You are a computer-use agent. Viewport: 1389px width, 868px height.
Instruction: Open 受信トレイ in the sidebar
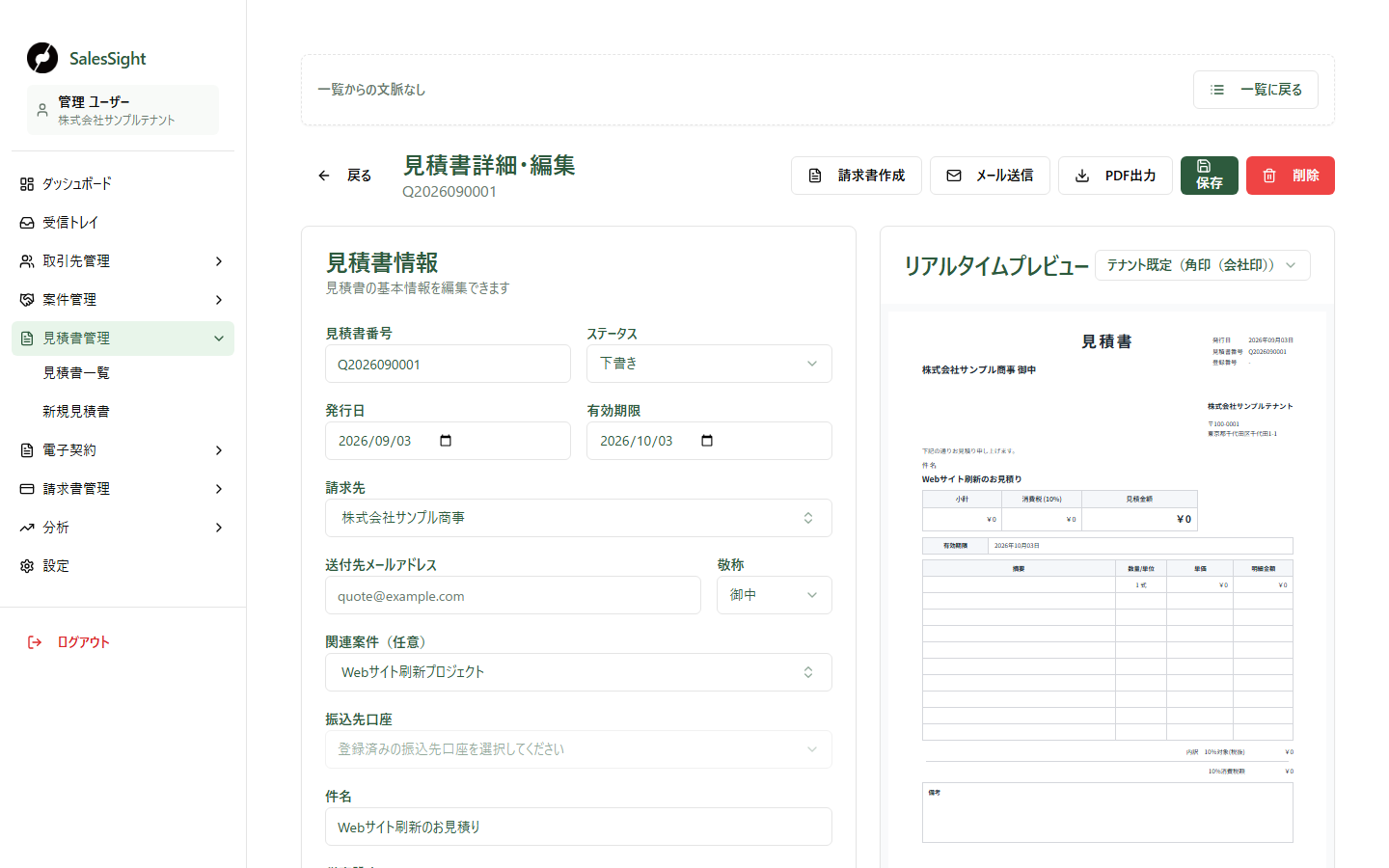pos(123,223)
